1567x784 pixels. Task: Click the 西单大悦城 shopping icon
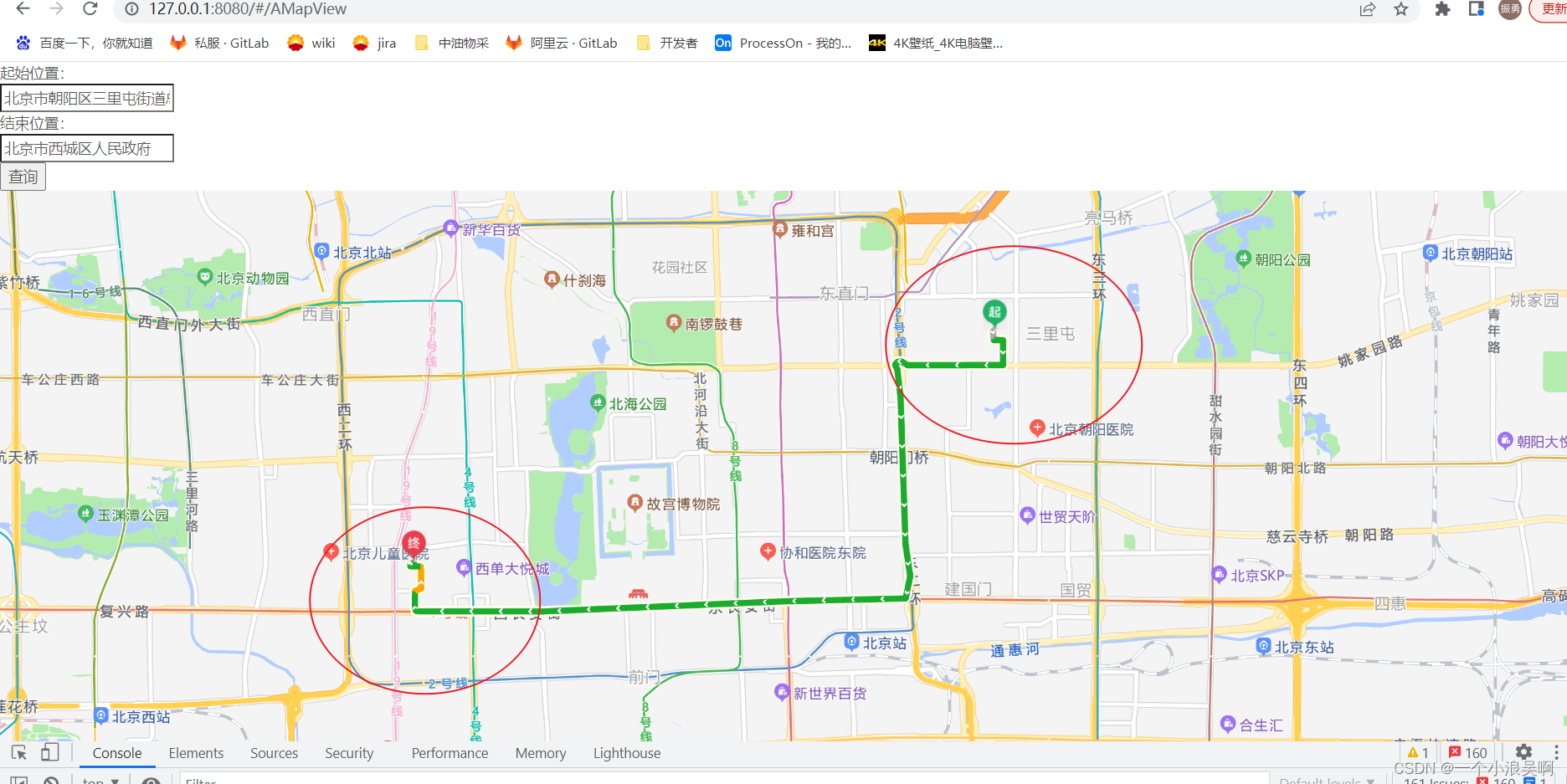coord(464,567)
